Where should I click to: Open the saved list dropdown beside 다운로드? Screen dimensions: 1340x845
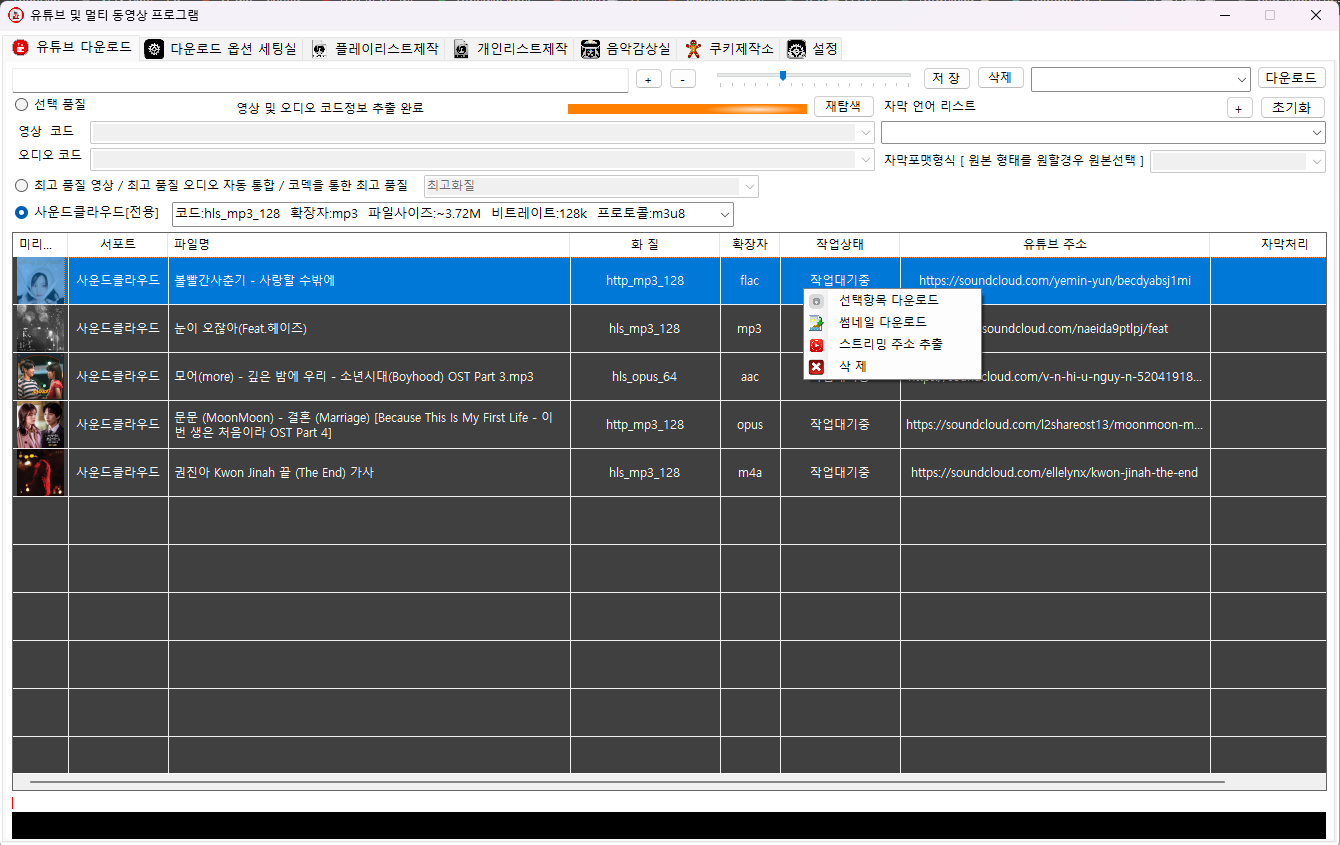tap(1141, 78)
